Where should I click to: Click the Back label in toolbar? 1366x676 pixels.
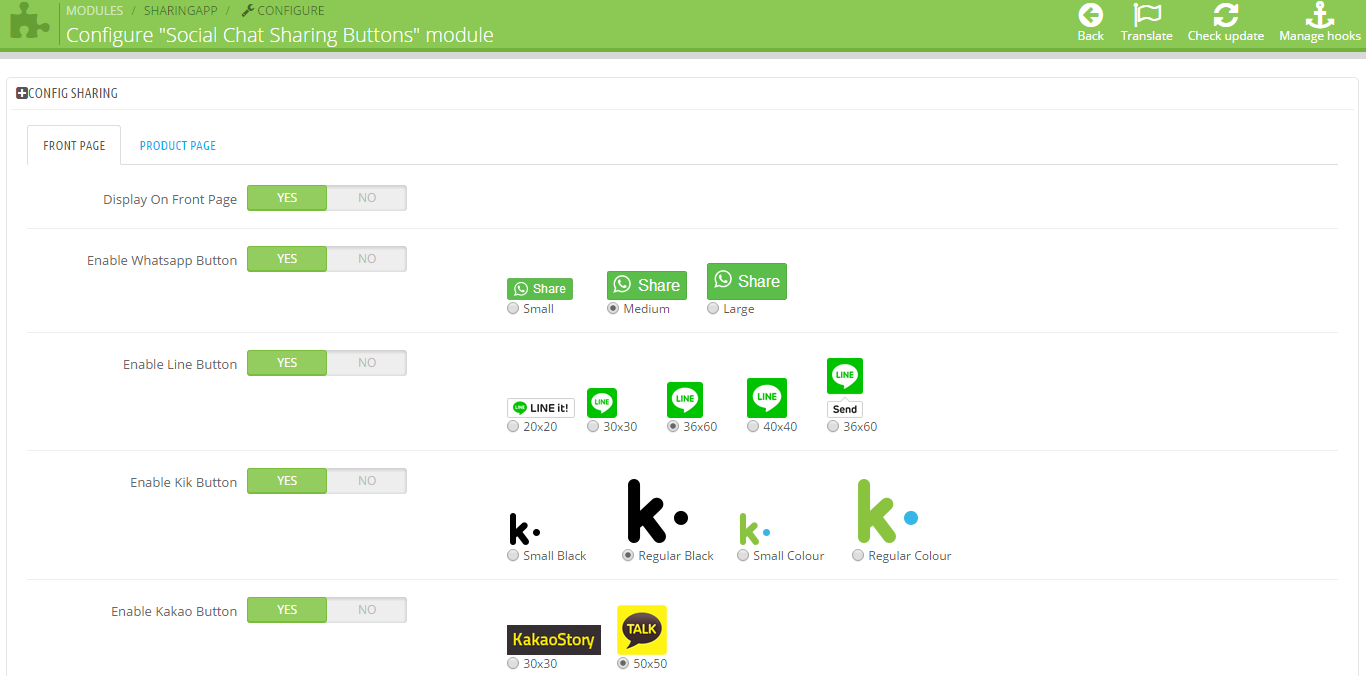pos(1090,36)
